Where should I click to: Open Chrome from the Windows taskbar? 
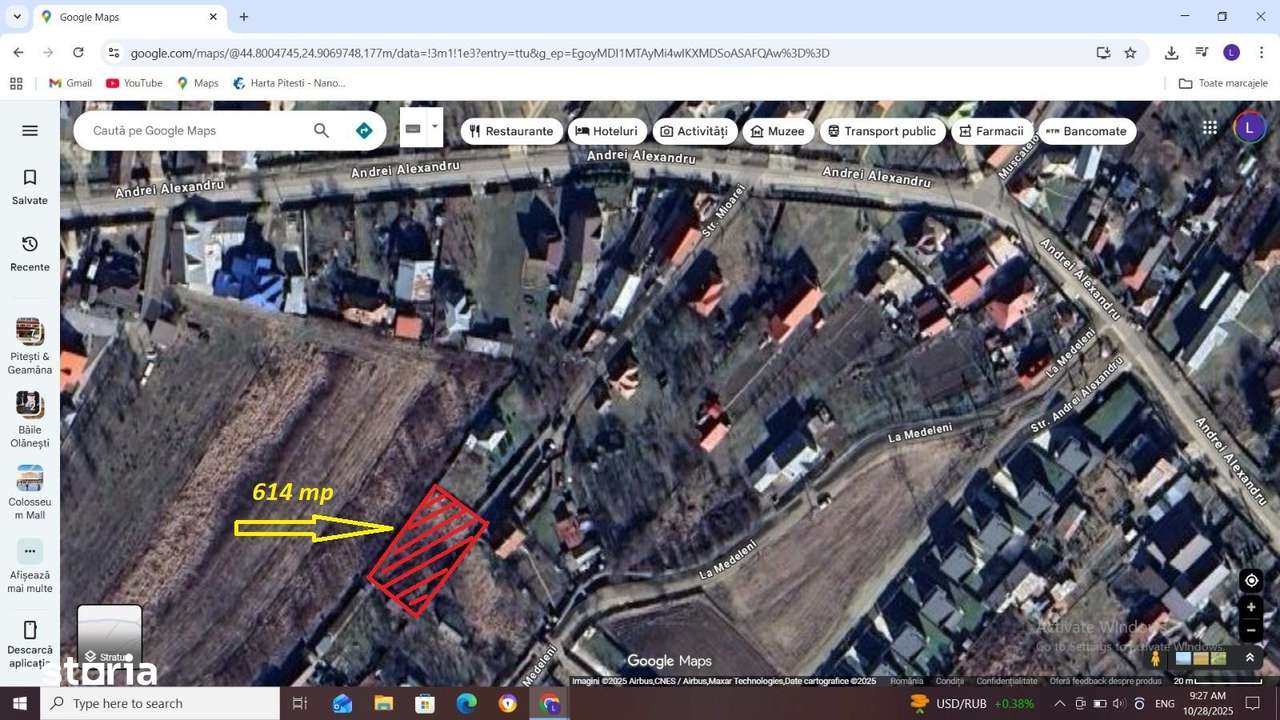[x=548, y=703]
